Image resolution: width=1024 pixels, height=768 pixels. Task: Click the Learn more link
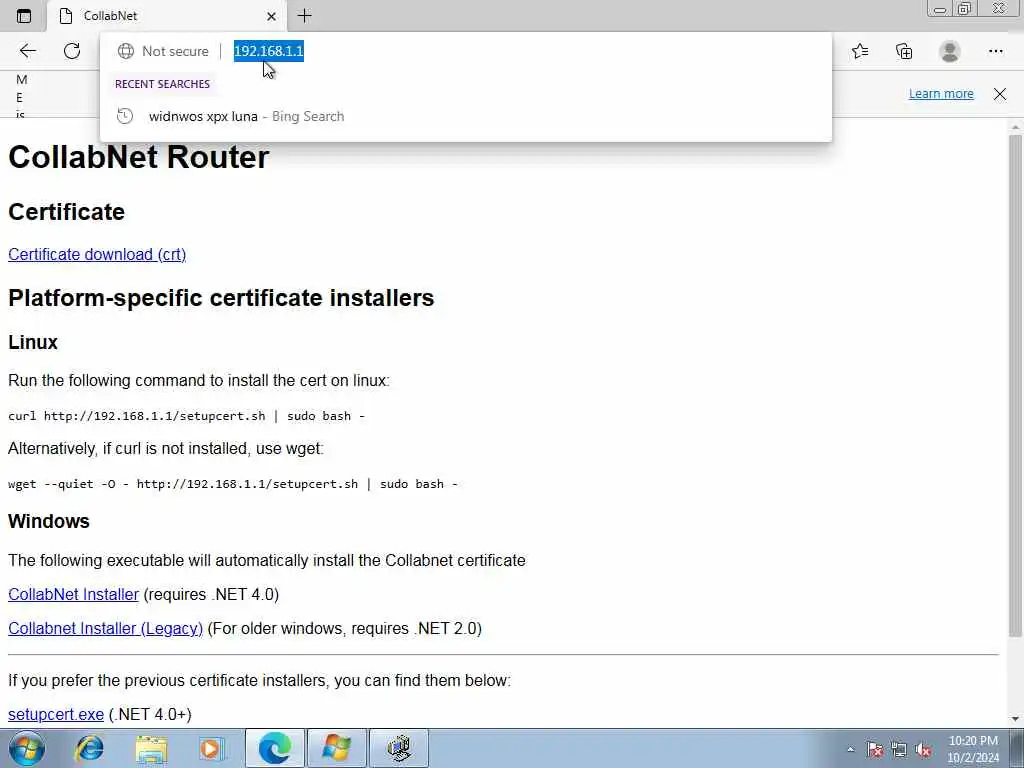pyautogui.click(x=941, y=93)
